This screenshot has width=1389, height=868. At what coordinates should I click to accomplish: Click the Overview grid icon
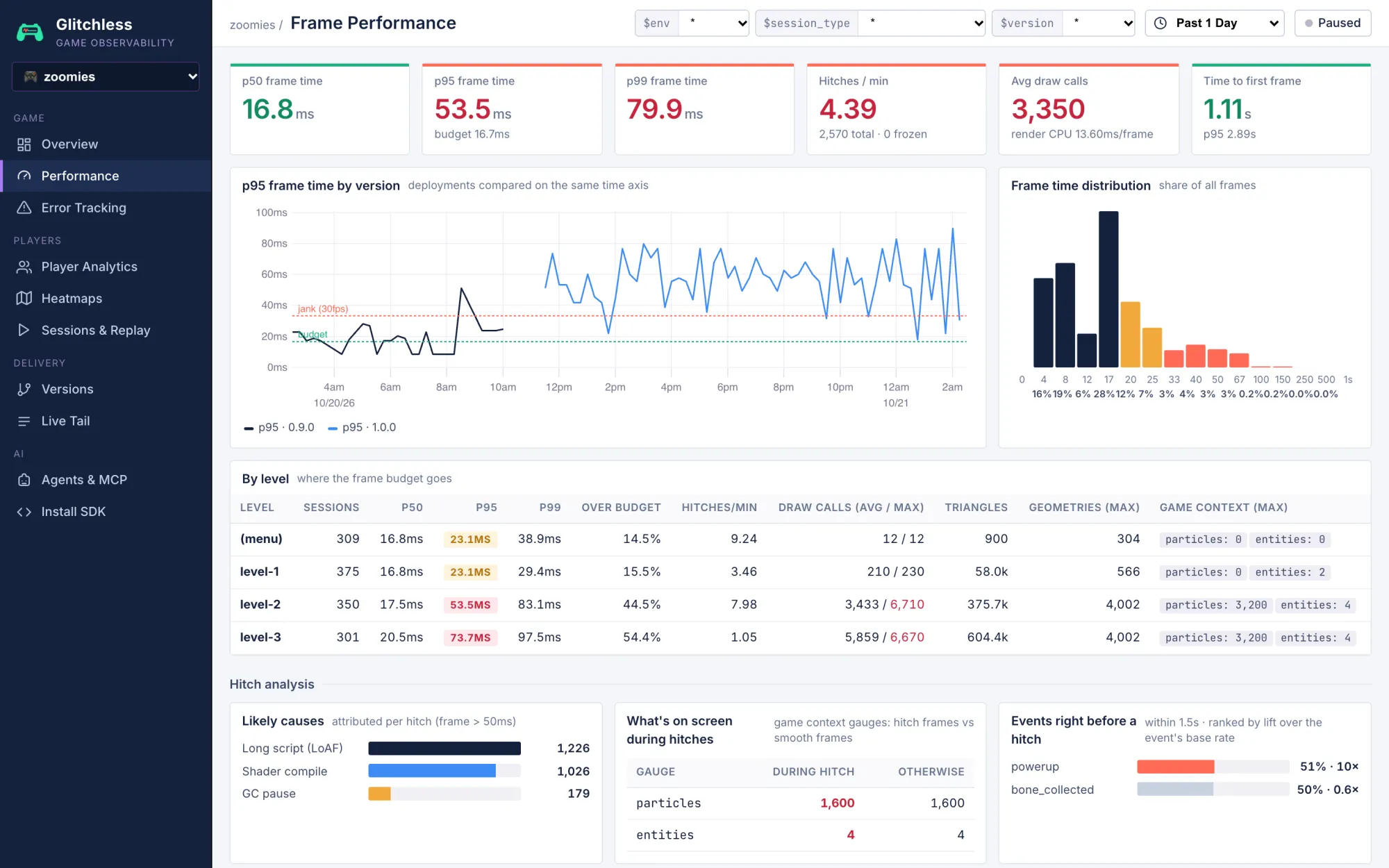coord(24,144)
